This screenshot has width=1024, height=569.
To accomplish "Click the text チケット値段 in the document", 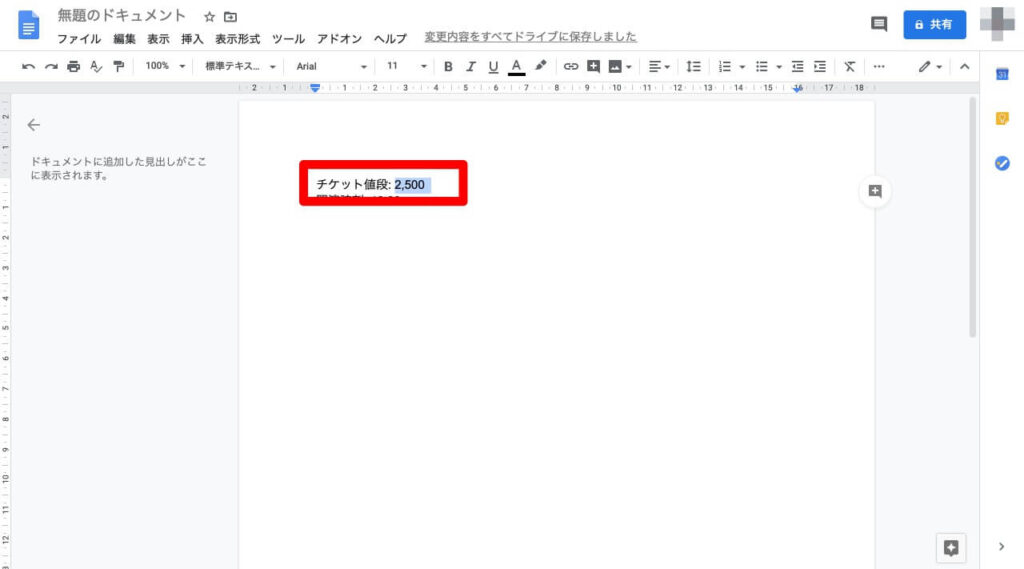I will coord(353,185).
